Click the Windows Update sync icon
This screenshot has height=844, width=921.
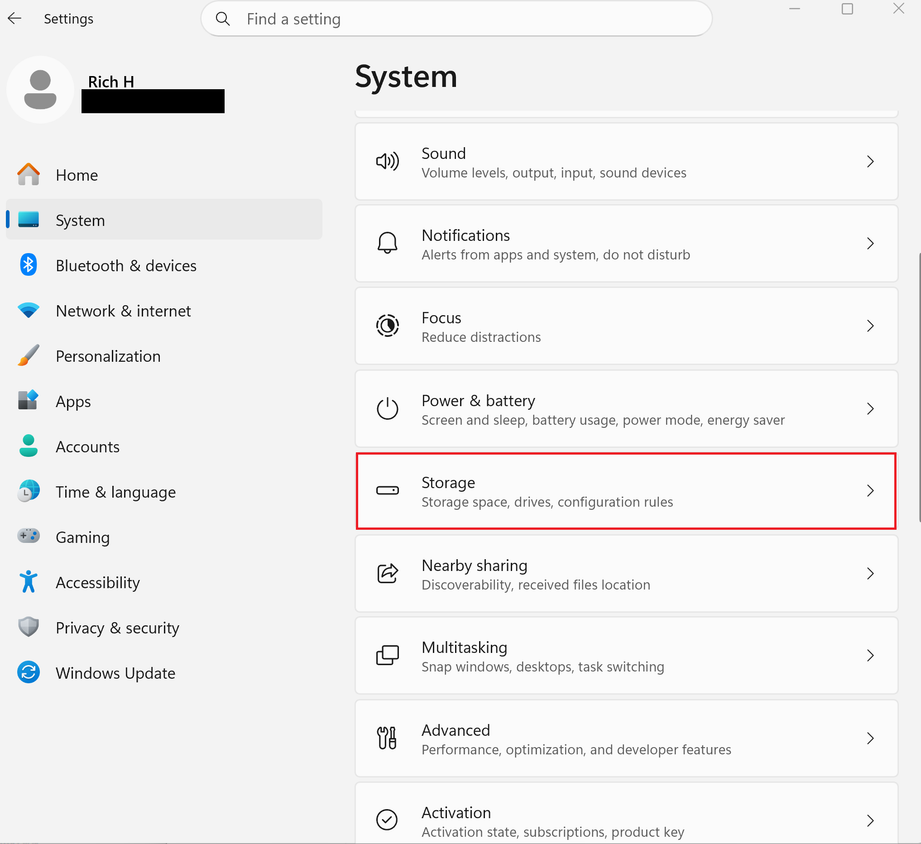tap(28, 672)
